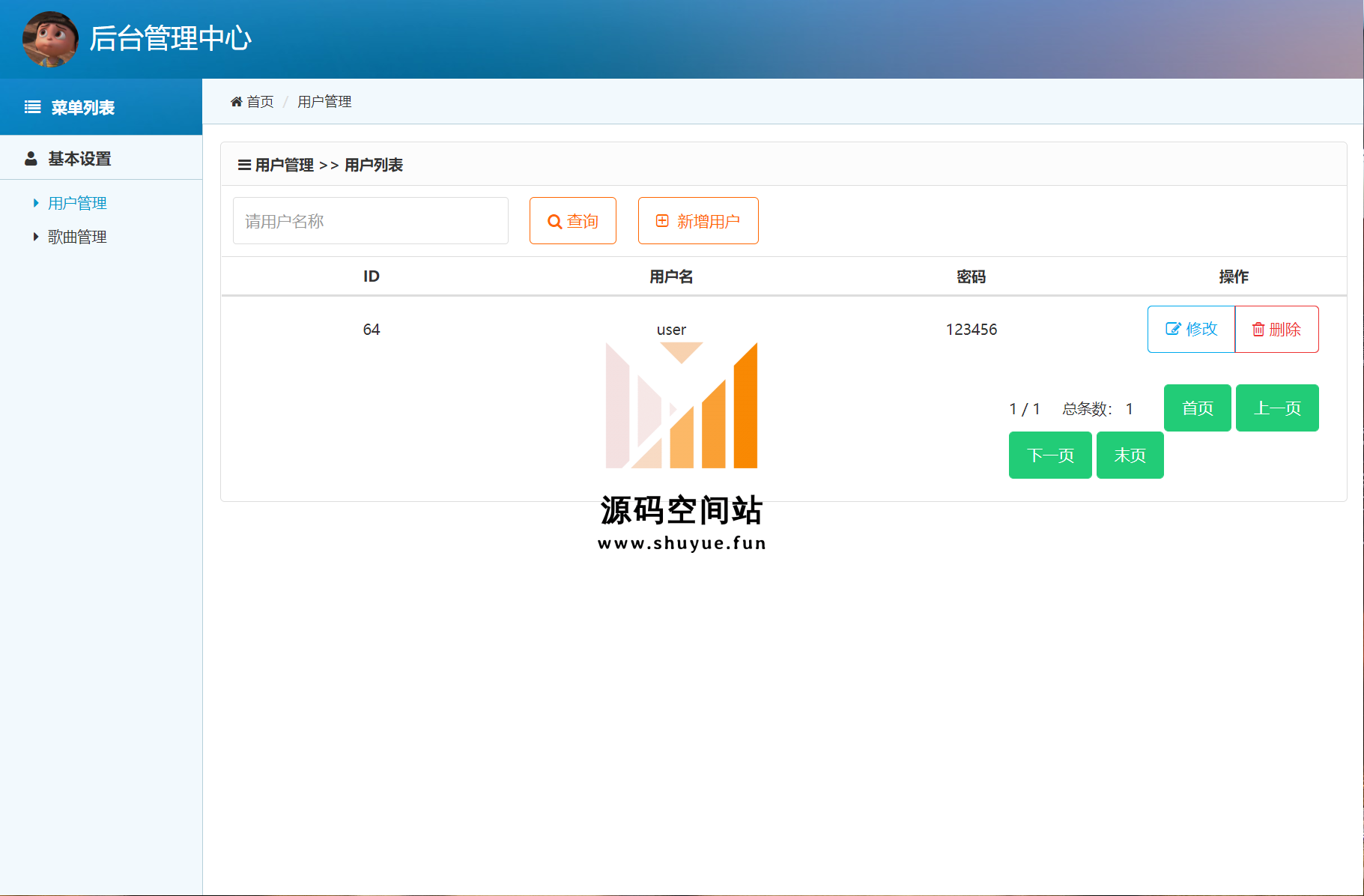Image resolution: width=1364 pixels, height=896 pixels.
Task: Click the trash icon in 删除 button
Action: click(x=1258, y=330)
